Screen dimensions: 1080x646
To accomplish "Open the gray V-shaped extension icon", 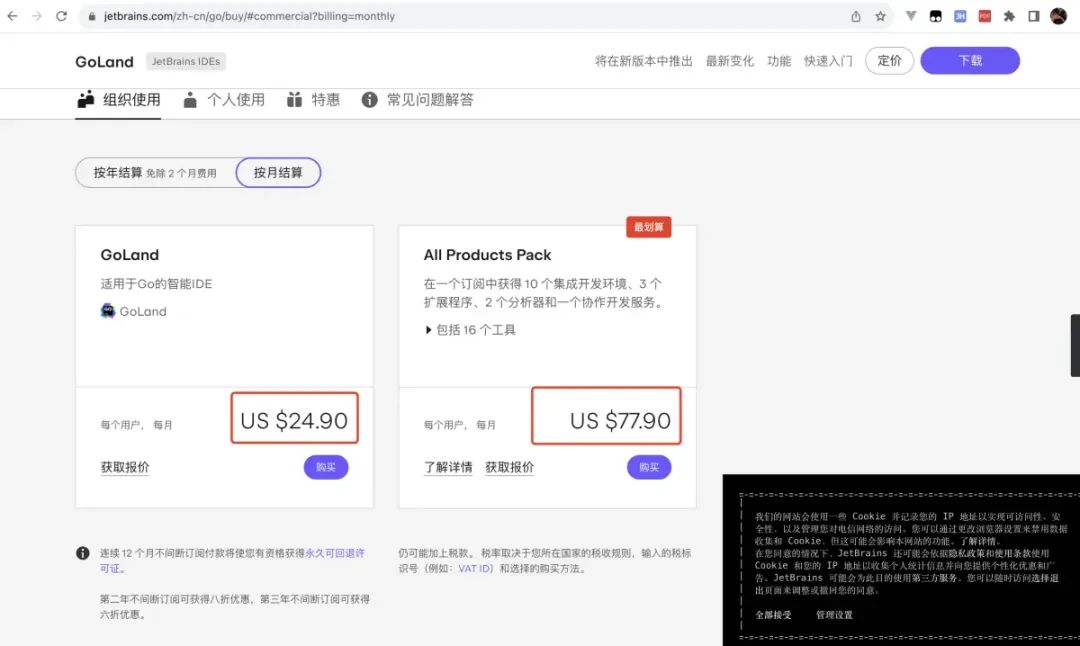I will (911, 16).
